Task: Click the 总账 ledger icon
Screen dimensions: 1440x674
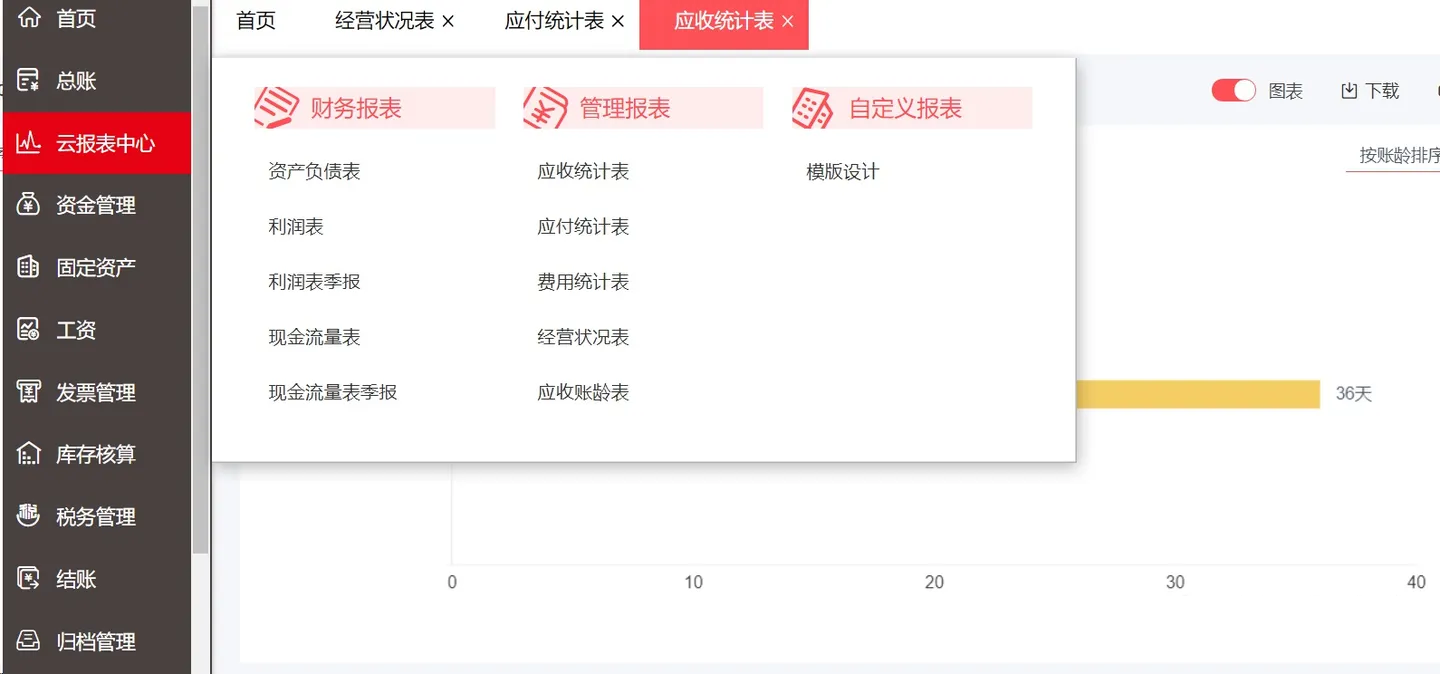Action: pos(29,81)
